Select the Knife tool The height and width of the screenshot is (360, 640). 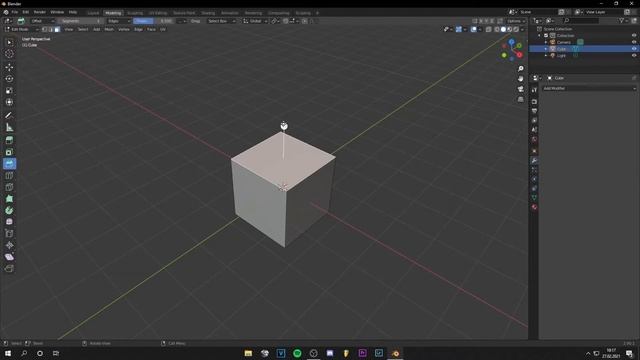[x=9, y=187]
